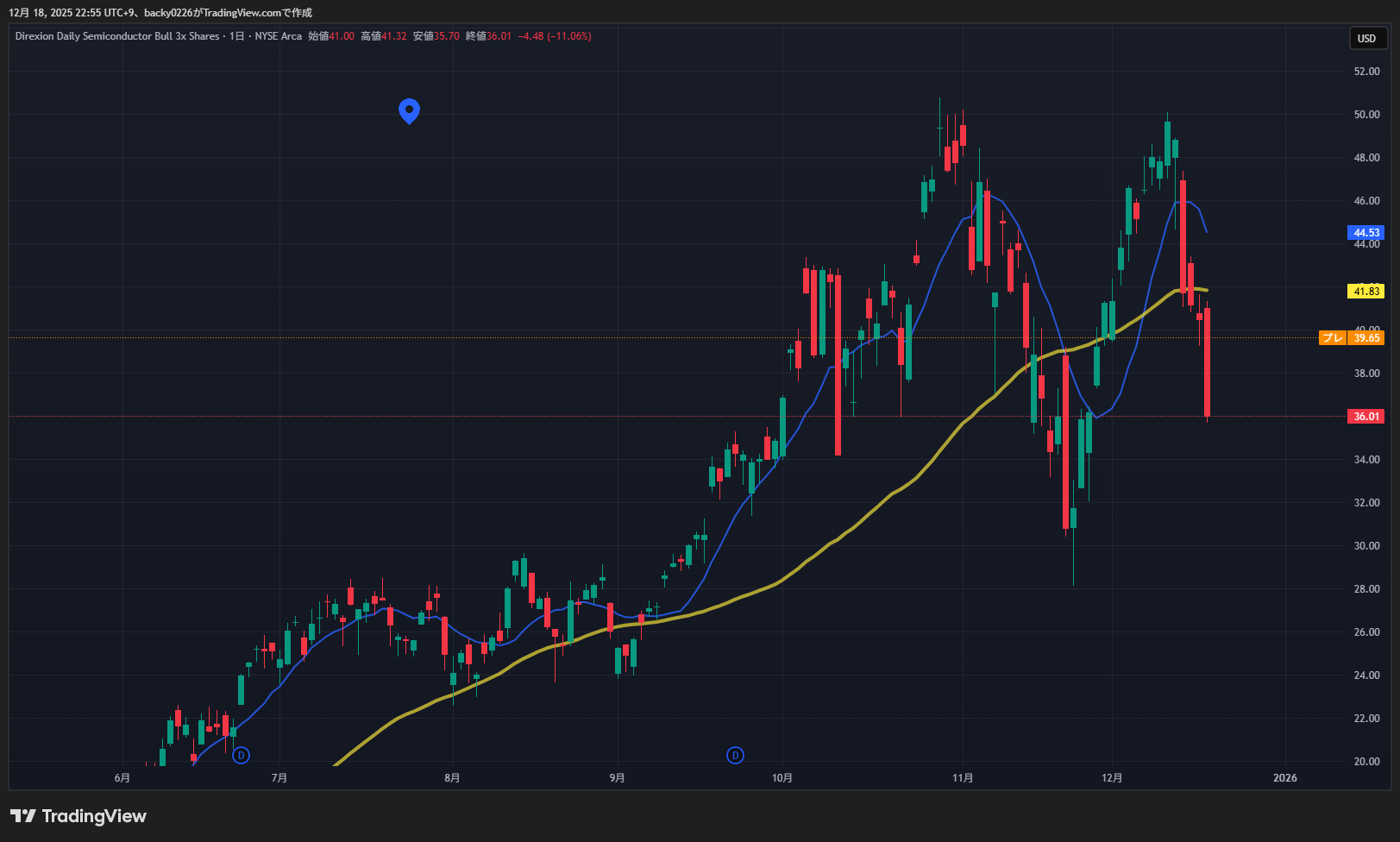Click the 1日 interval in chart header
The height and width of the screenshot is (842, 1400).
tap(236, 36)
